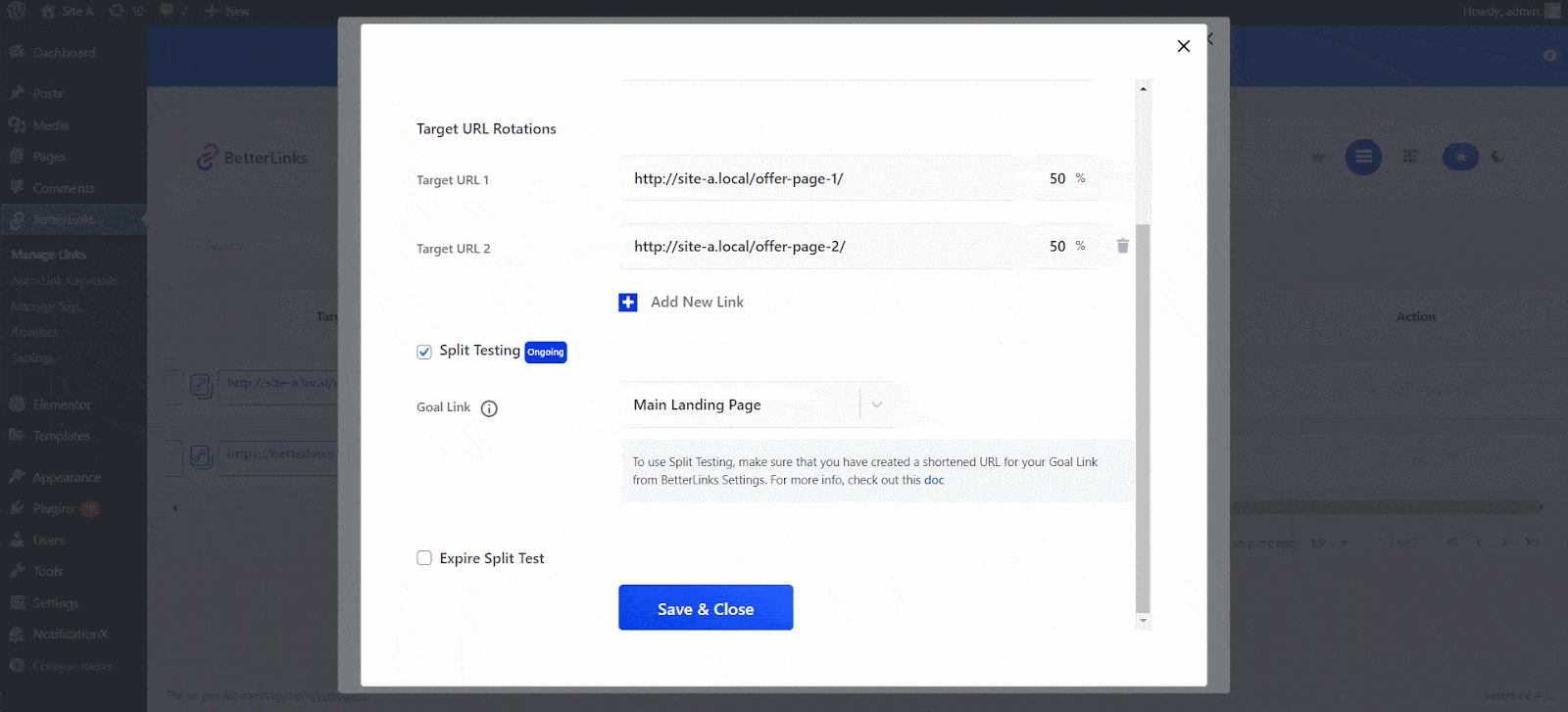The height and width of the screenshot is (712, 1568).
Task: Click the list view hamburger icon
Action: tap(1362, 157)
